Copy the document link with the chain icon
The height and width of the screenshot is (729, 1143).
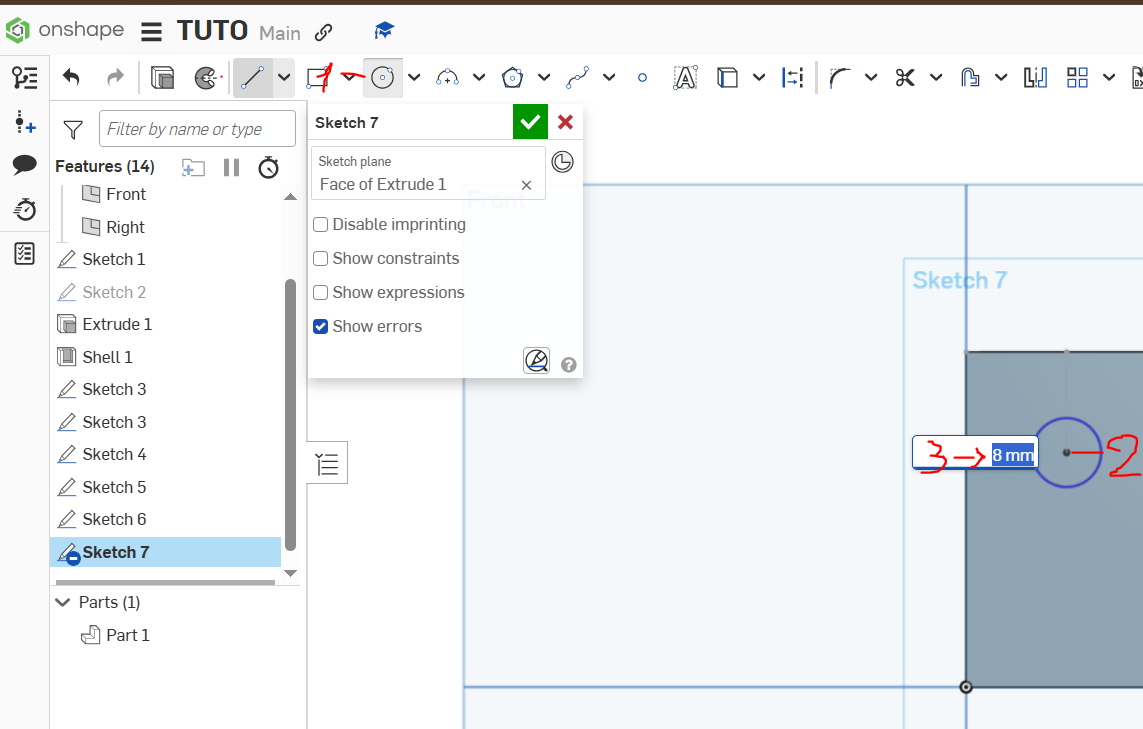coord(324,32)
